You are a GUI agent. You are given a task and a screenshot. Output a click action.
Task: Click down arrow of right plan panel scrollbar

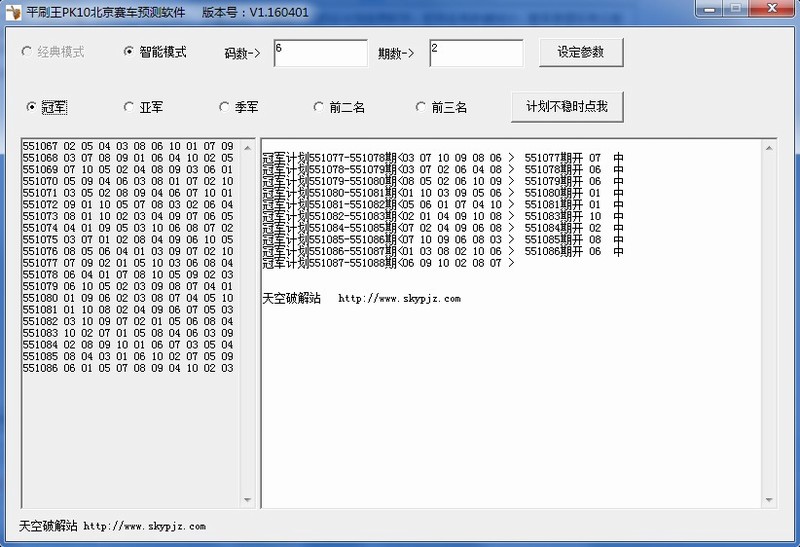[769, 500]
